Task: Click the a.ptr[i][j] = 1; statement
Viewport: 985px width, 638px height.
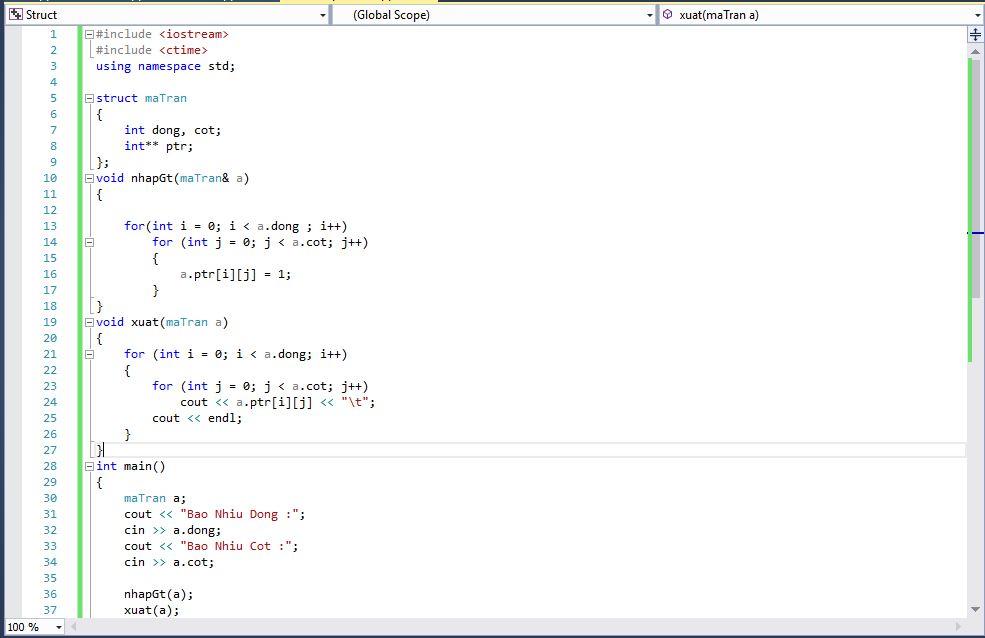Action: 236,274
